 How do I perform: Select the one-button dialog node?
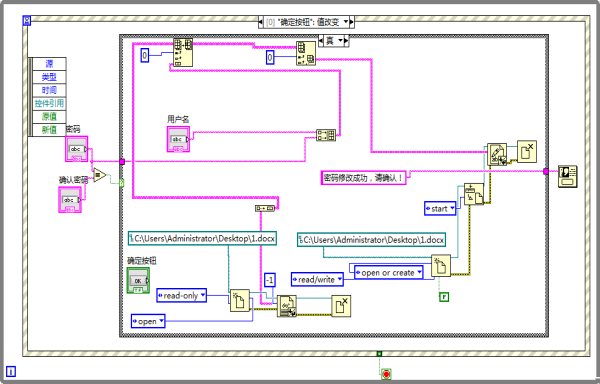(567, 176)
